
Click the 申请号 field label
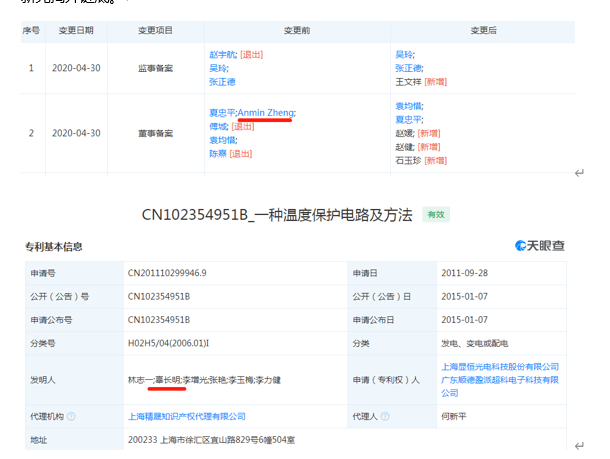[43, 273]
